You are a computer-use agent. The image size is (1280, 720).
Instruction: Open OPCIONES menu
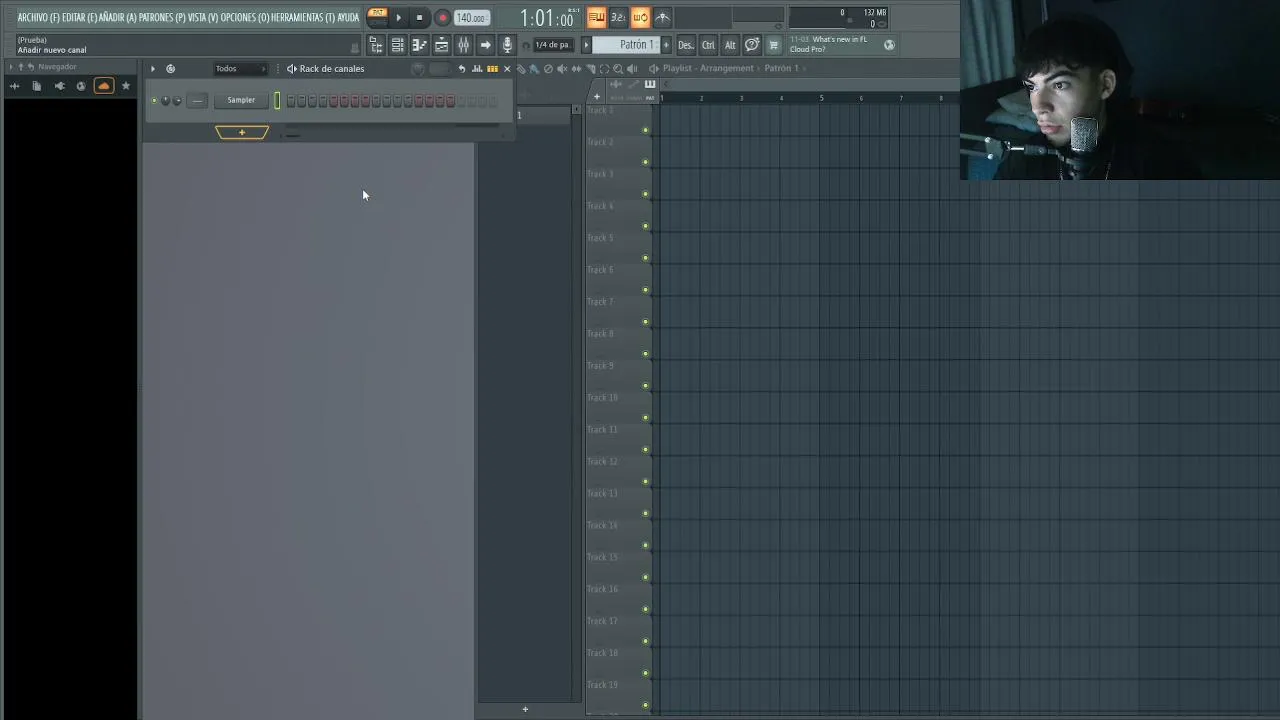[245, 18]
